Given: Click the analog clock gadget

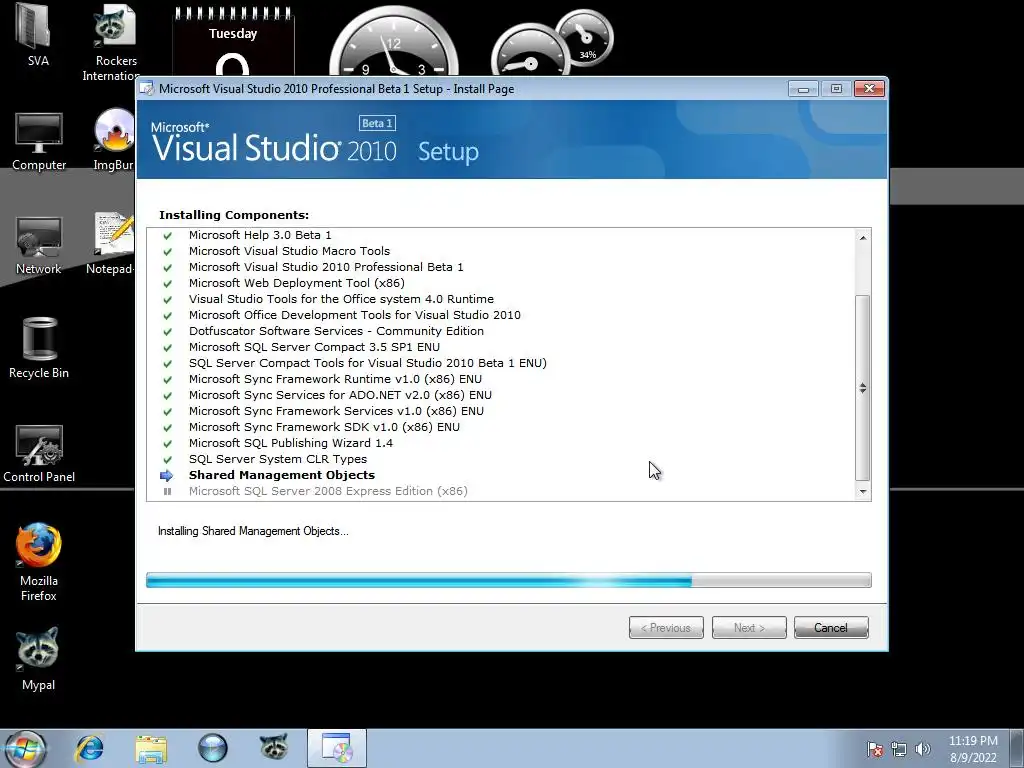Looking at the screenshot, I should 394,42.
